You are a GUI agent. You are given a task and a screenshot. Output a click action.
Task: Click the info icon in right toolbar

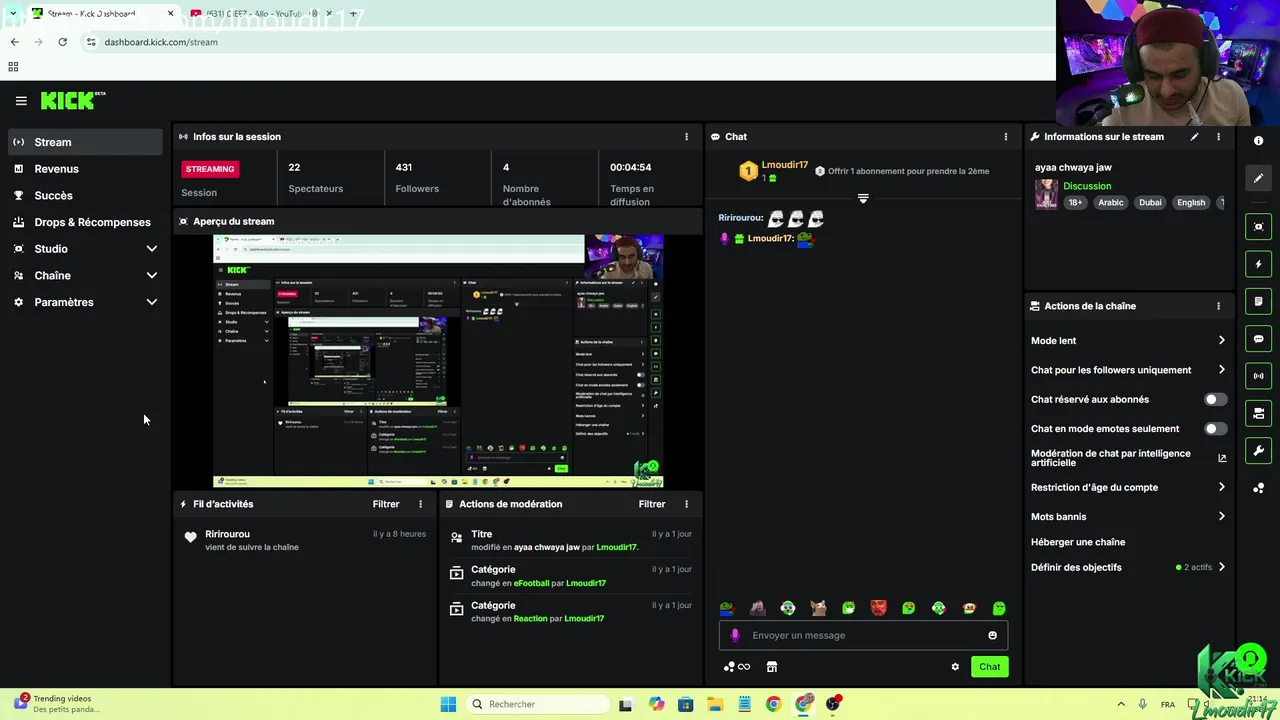pyautogui.click(x=1258, y=141)
